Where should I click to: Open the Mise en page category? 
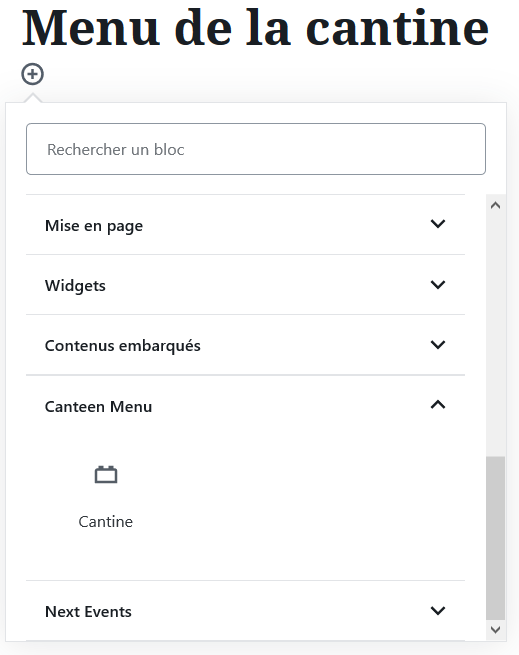tap(245, 225)
